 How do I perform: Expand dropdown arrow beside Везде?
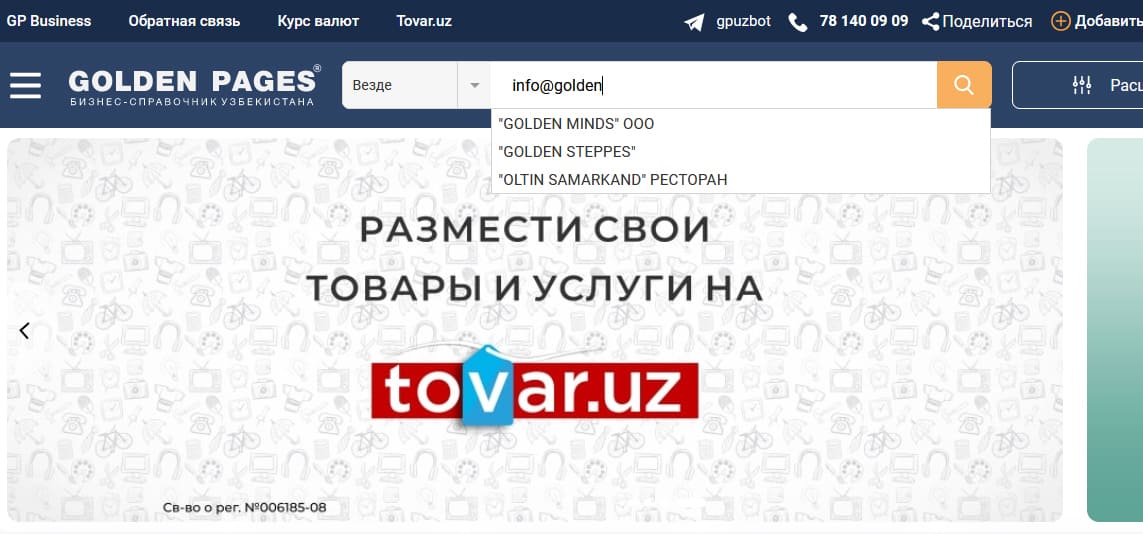pyautogui.click(x=475, y=85)
